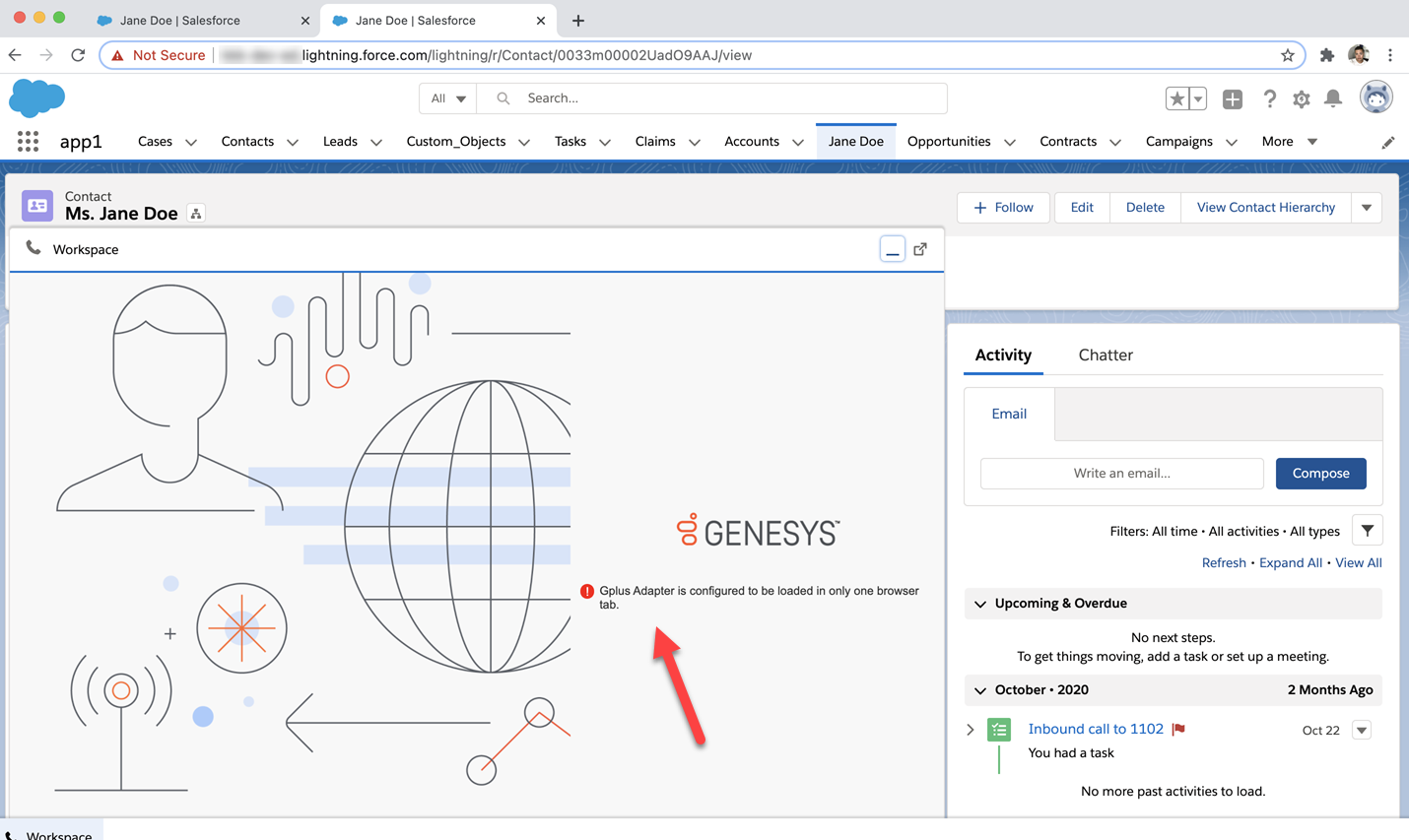The image size is (1409, 840).
Task: Click the global Search field
Action: click(712, 98)
